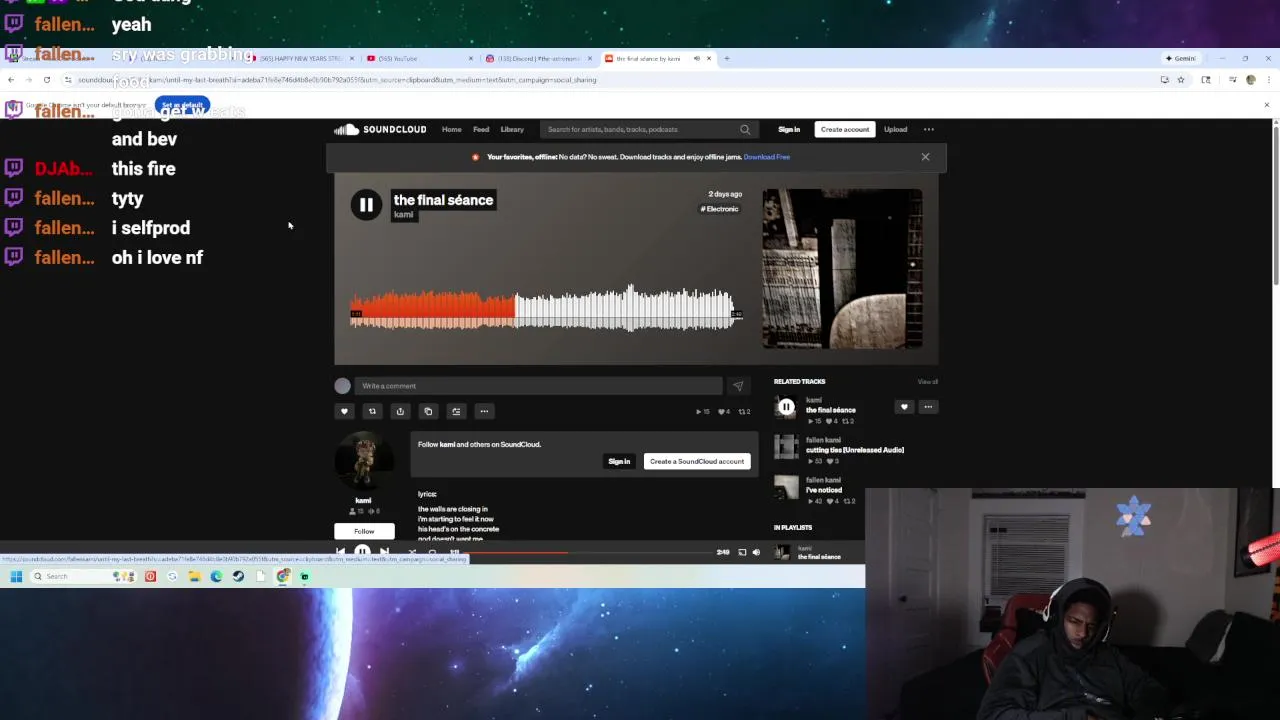Pause playback in bottom player bar
1280x720 pixels.
362,552
